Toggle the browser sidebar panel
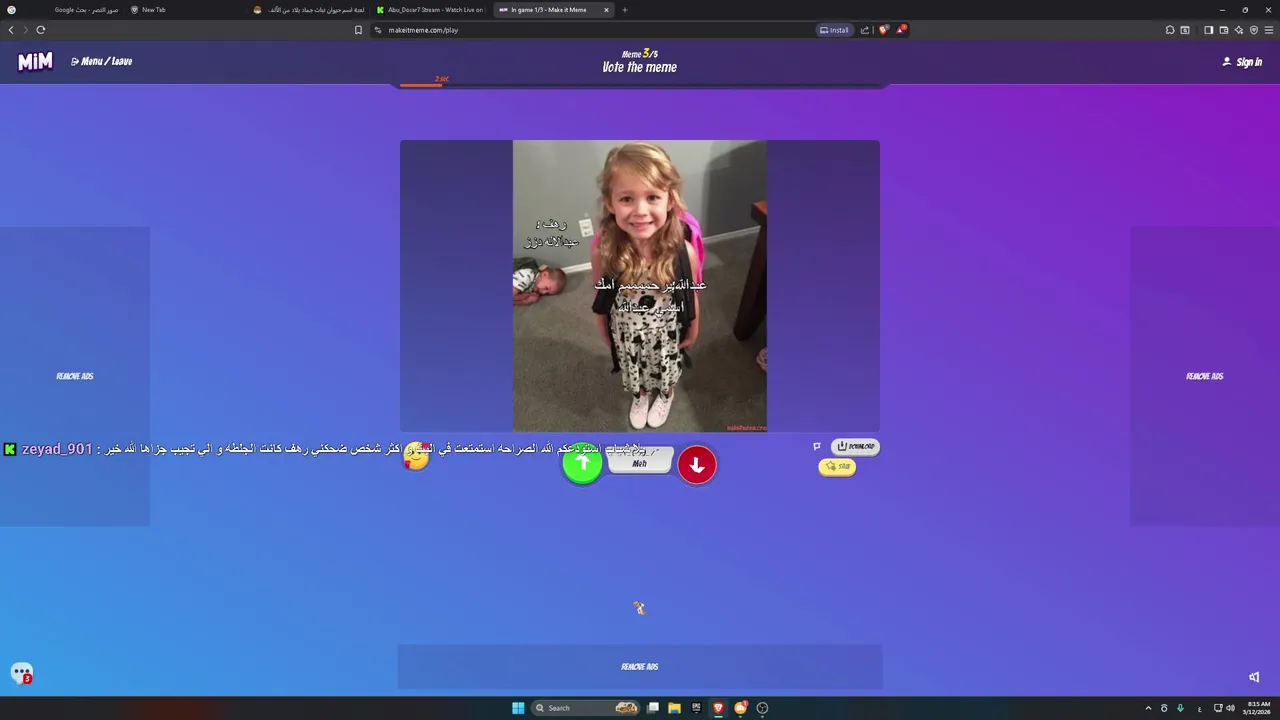The image size is (1280, 720). (1208, 30)
